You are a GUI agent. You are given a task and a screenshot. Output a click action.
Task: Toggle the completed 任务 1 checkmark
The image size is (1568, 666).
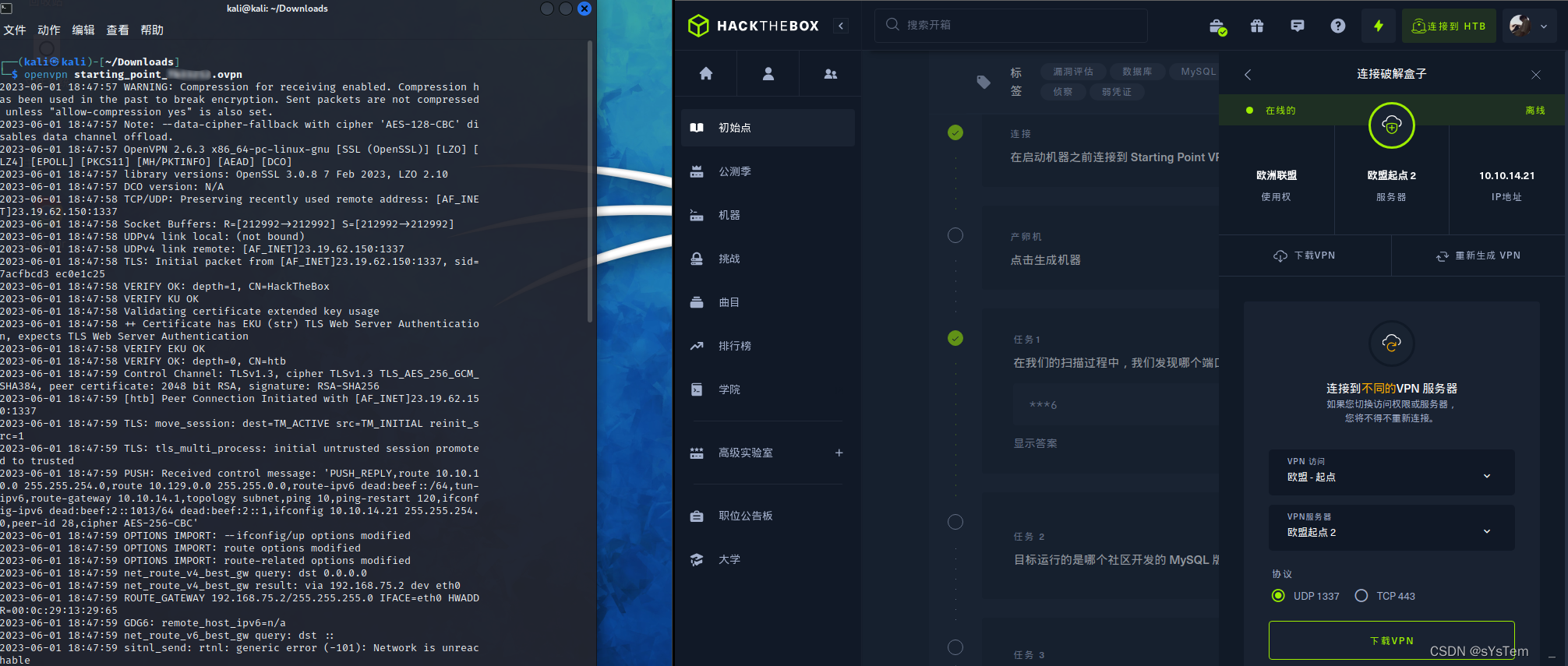click(955, 338)
